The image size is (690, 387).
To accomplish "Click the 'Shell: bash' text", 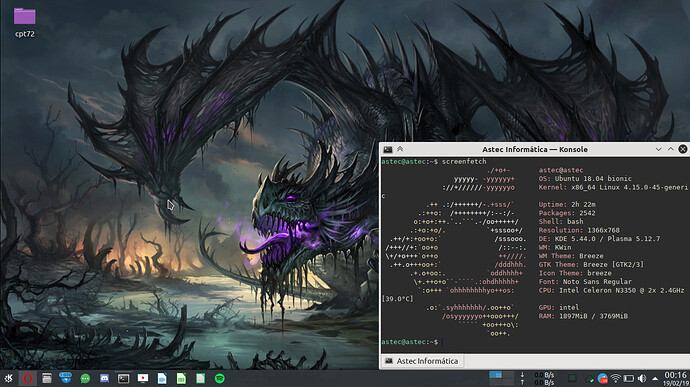I will (561, 221).
